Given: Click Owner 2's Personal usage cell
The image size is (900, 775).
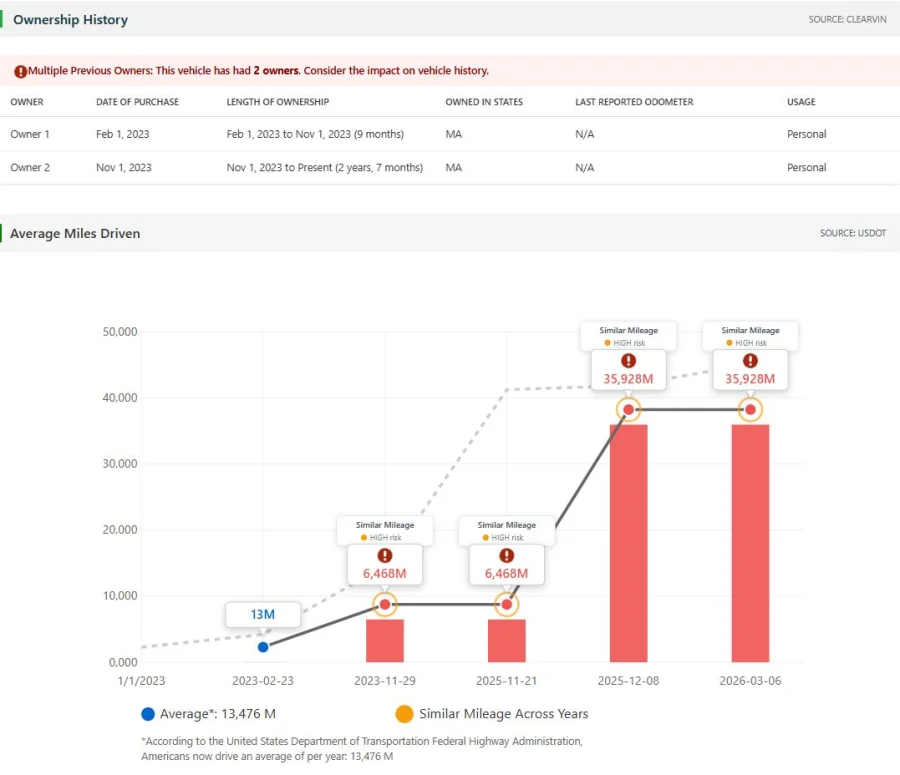Looking at the screenshot, I should click(806, 167).
